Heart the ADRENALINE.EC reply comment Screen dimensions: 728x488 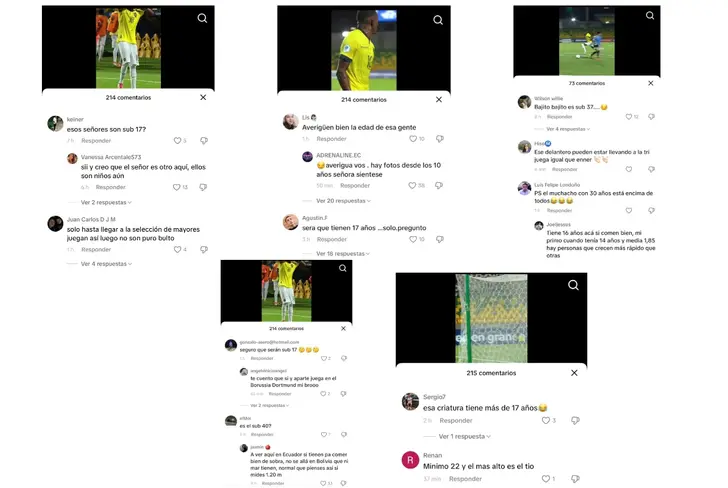(412, 185)
